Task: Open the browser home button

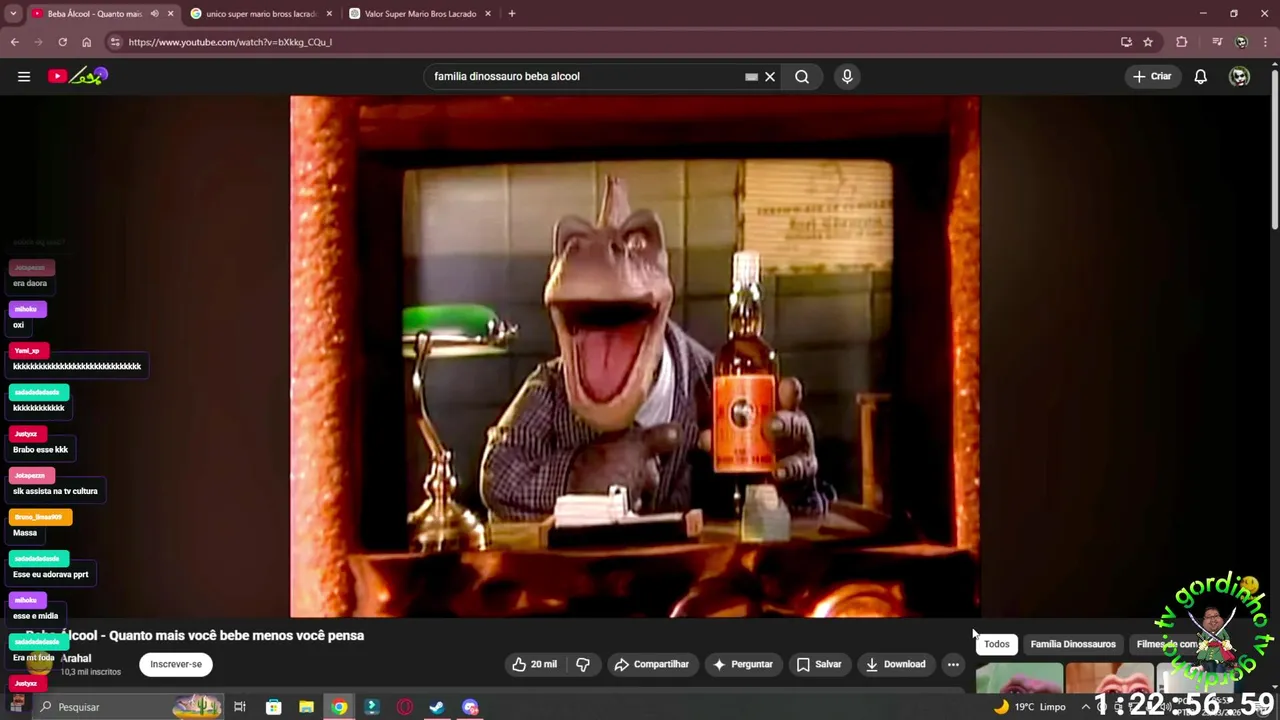Action: point(86,42)
